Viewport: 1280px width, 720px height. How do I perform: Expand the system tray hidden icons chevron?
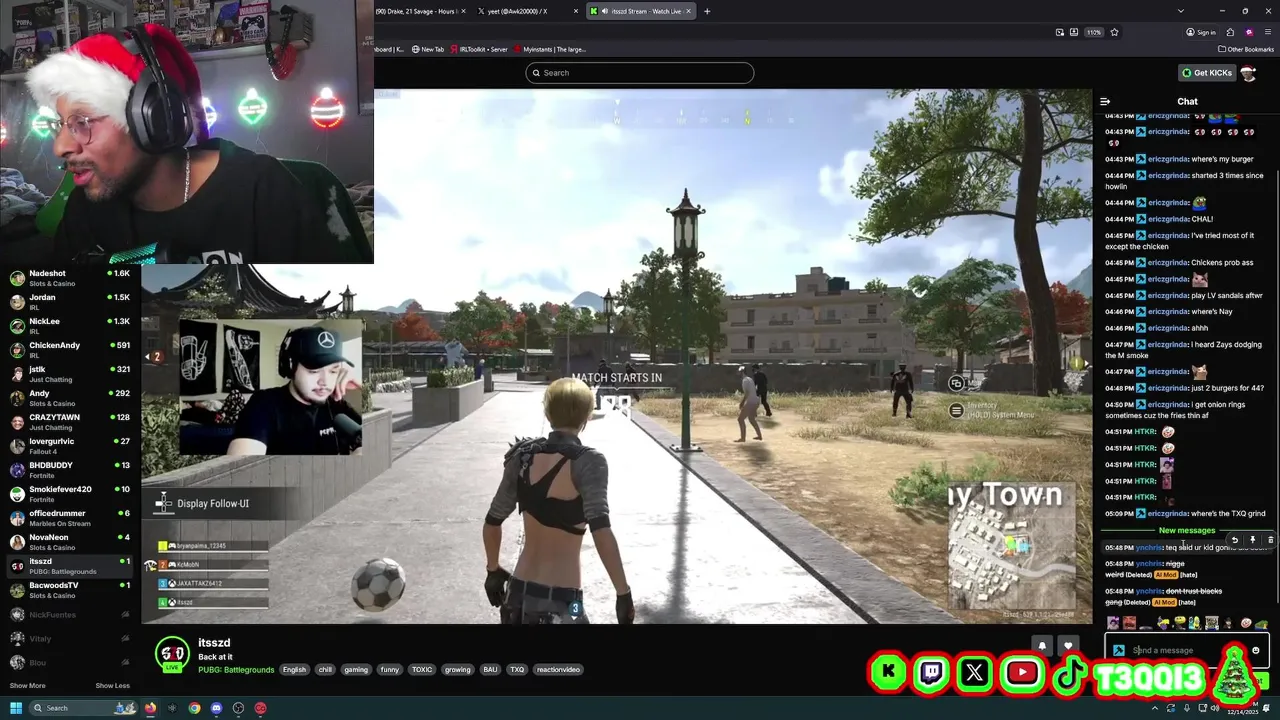1156,708
